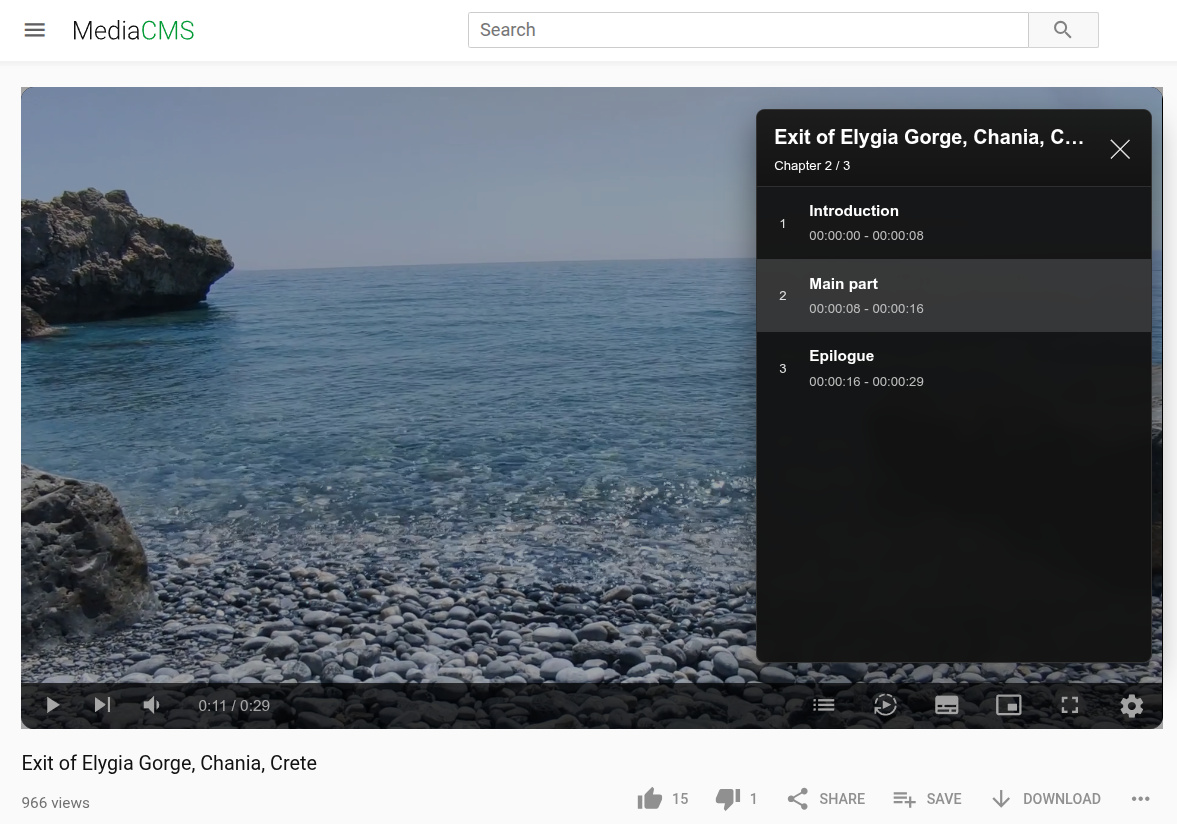This screenshot has height=824, width=1177.
Task: Click the search magnifier icon
Action: click(1062, 30)
